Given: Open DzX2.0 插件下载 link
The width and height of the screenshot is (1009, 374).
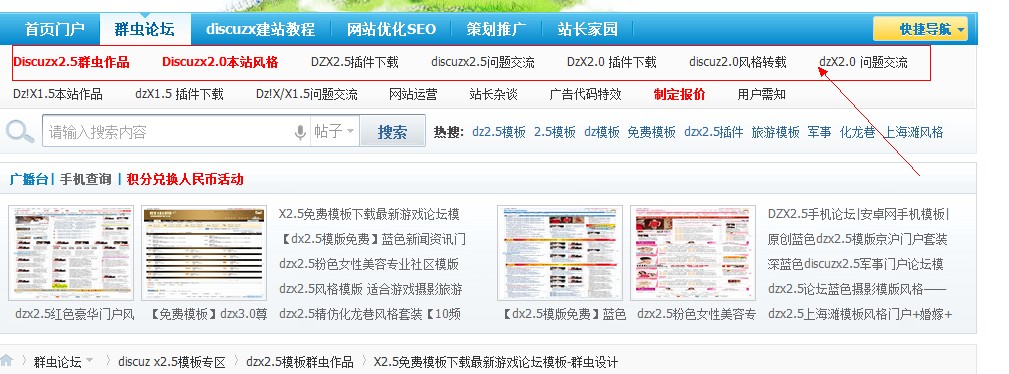Looking at the screenshot, I should pyautogui.click(x=611, y=62).
